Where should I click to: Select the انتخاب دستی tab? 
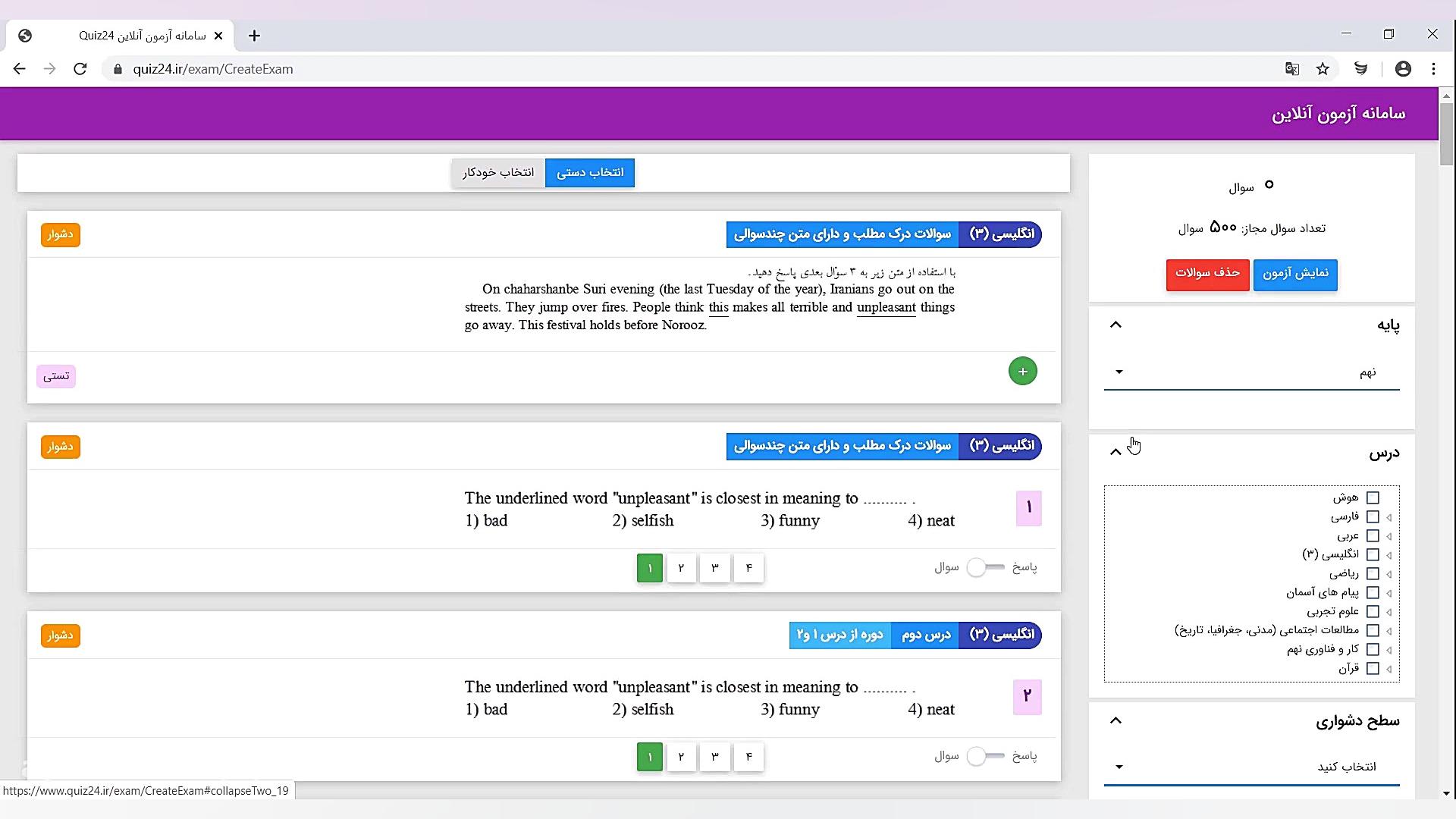click(590, 173)
